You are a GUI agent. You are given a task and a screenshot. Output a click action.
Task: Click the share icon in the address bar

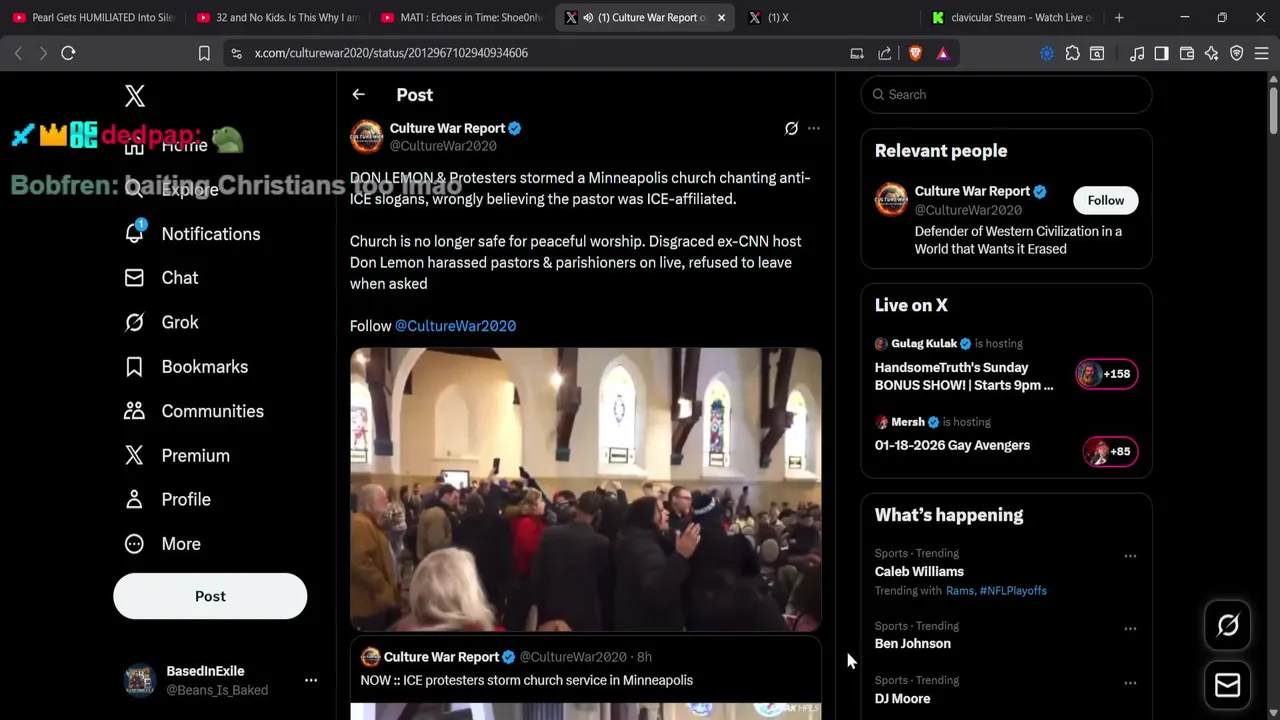click(885, 53)
